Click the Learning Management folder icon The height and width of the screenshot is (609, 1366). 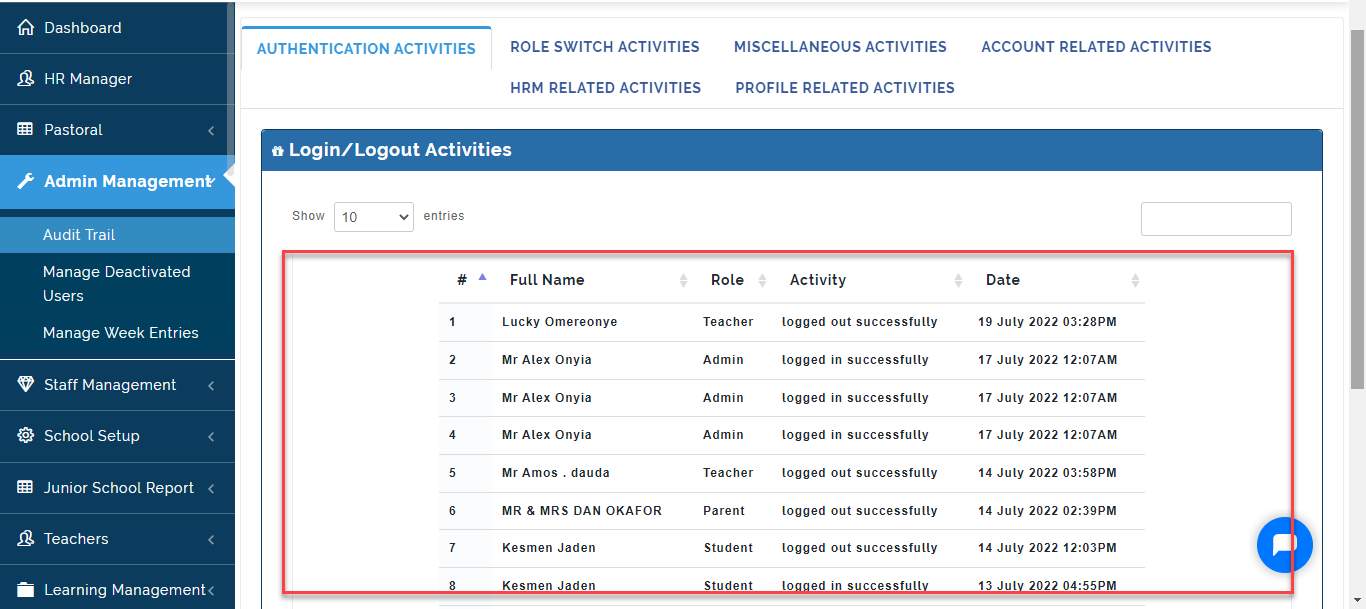26,590
